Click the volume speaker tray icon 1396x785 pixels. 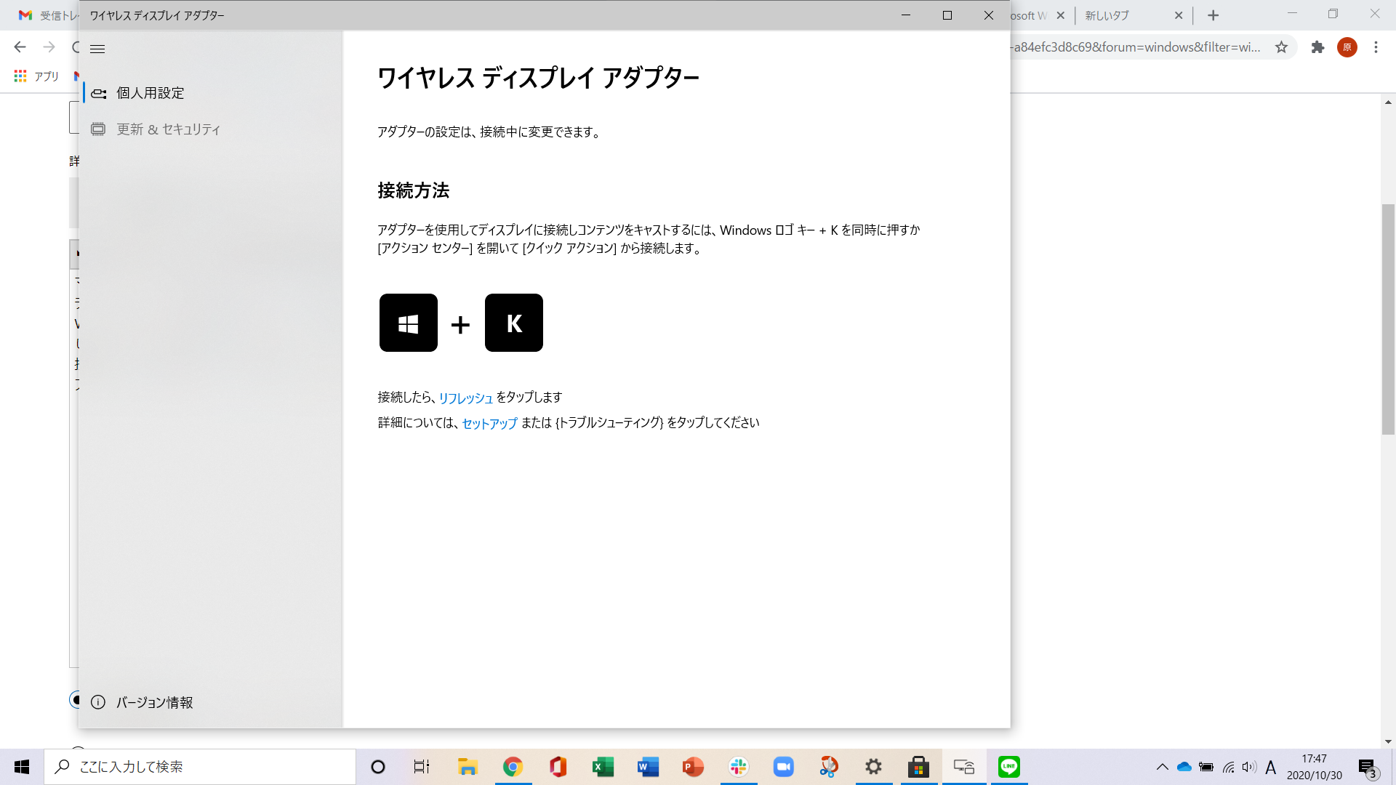(x=1249, y=767)
